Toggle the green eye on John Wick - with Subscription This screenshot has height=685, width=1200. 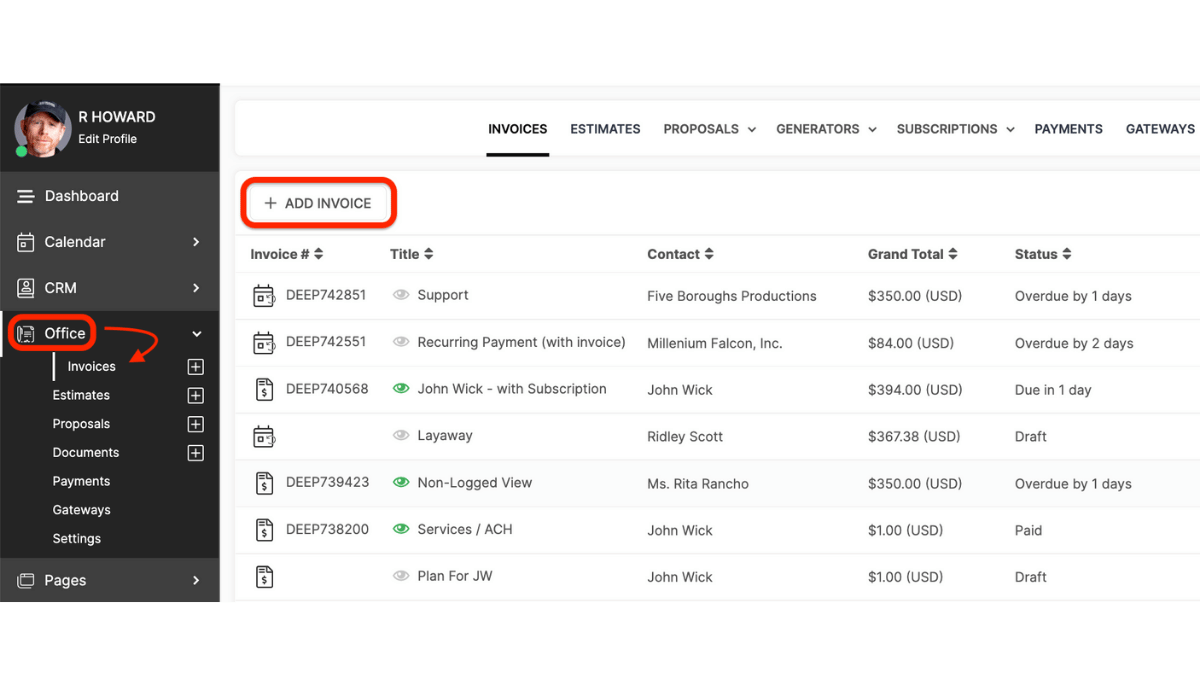[x=399, y=388]
